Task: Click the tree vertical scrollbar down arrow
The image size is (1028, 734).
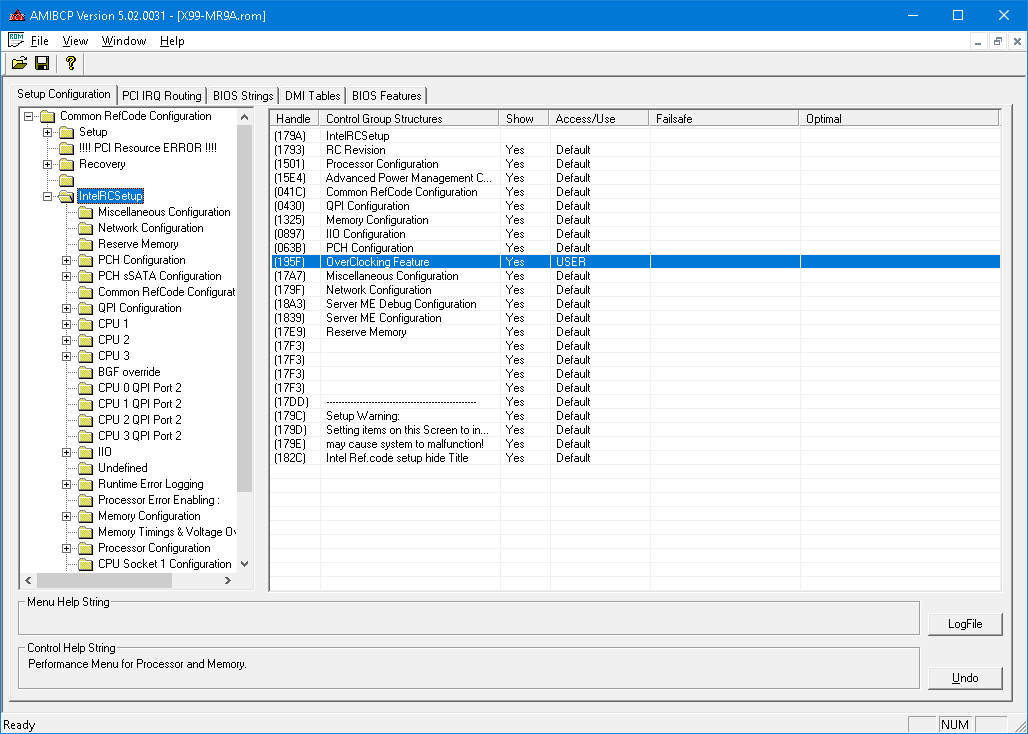Action: tap(245, 564)
